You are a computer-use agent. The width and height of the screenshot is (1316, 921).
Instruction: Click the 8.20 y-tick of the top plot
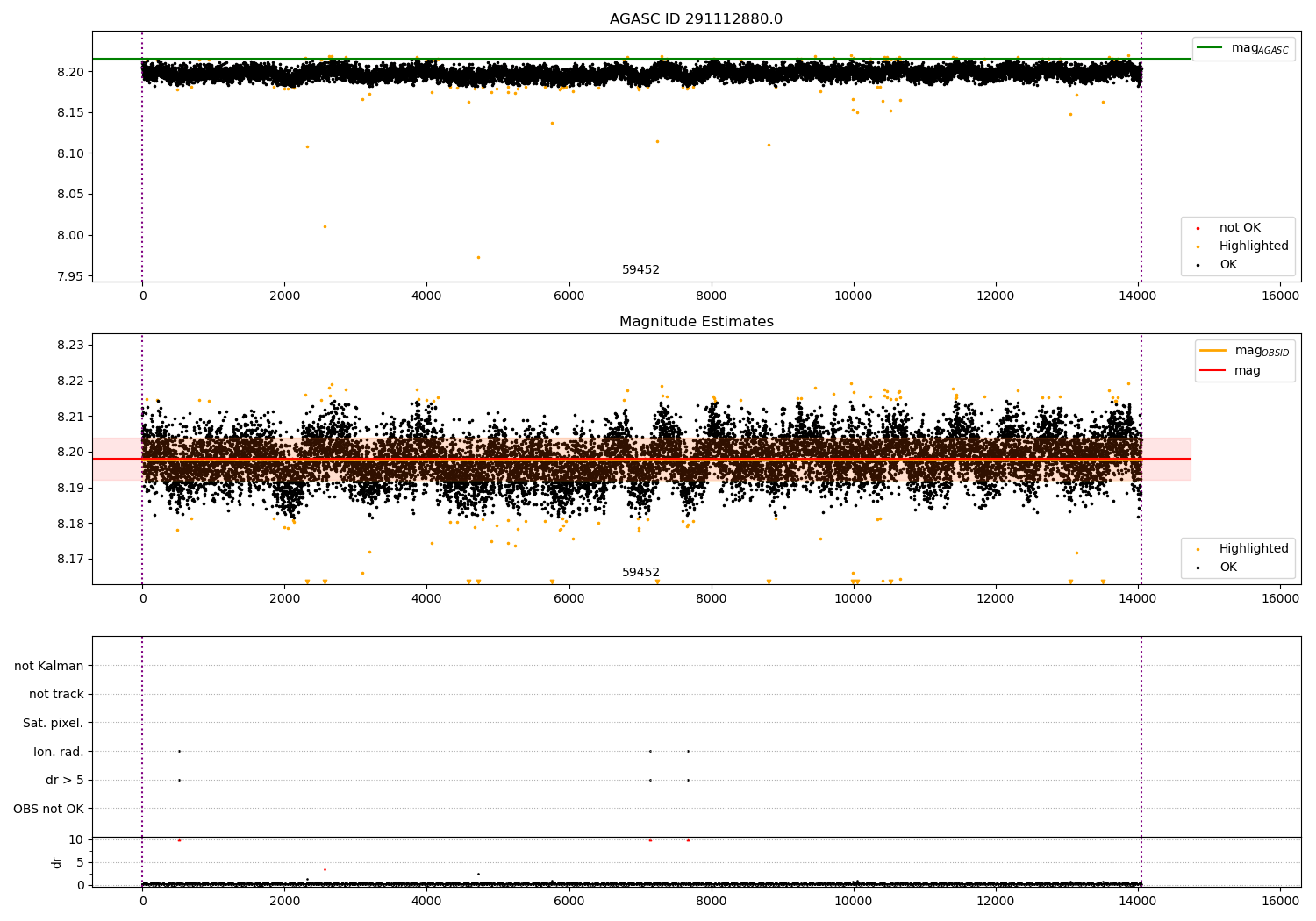pos(70,72)
